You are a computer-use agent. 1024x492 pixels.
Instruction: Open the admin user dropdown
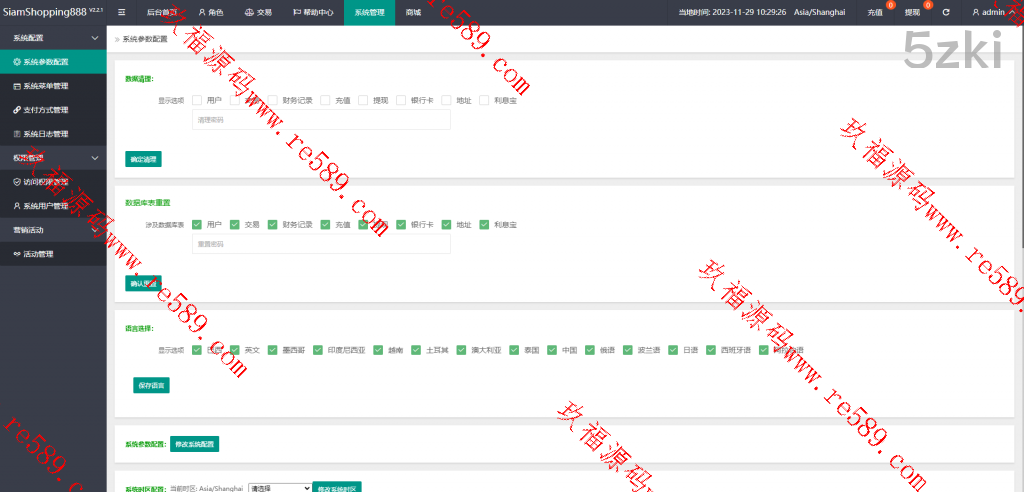[x=992, y=12]
